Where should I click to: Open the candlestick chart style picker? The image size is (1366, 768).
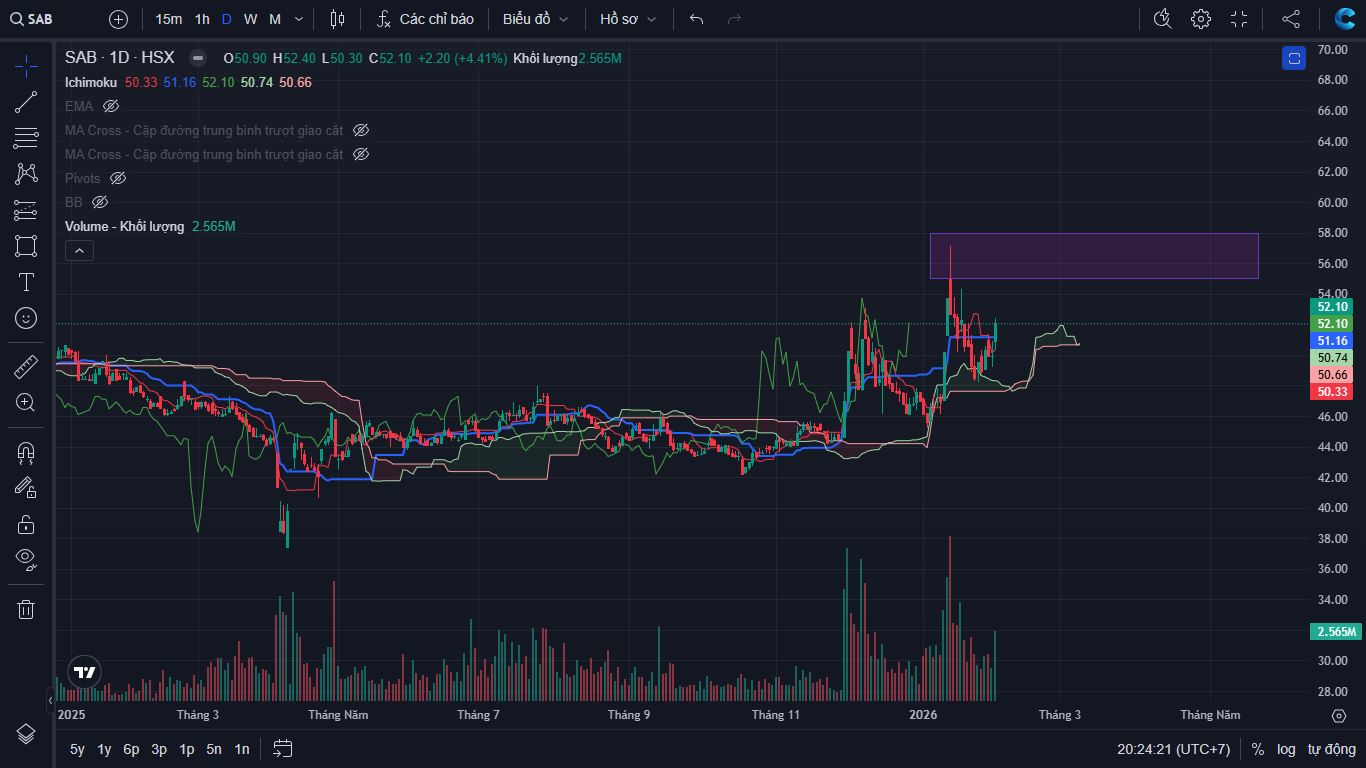[337, 19]
